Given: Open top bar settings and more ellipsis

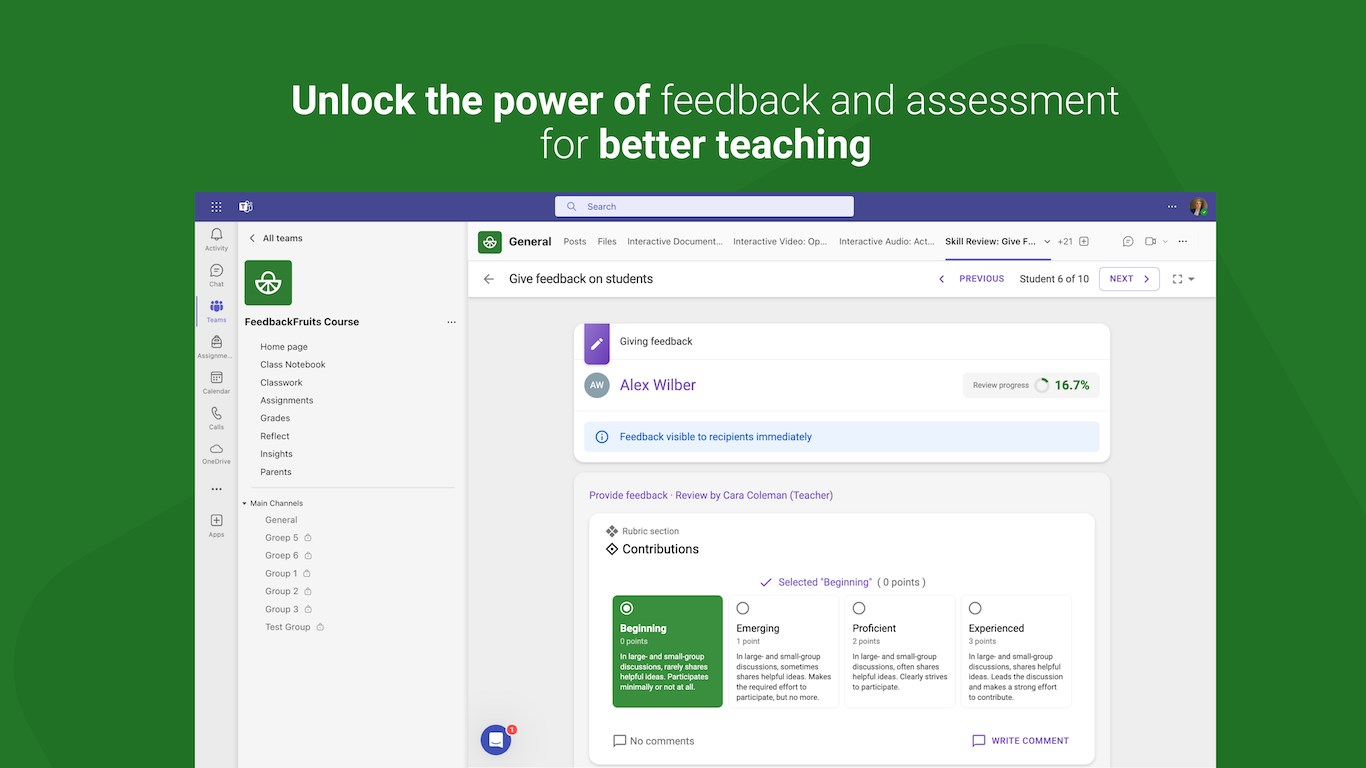Looking at the screenshot, I should pyautogui.click(x=1172, y=207).
